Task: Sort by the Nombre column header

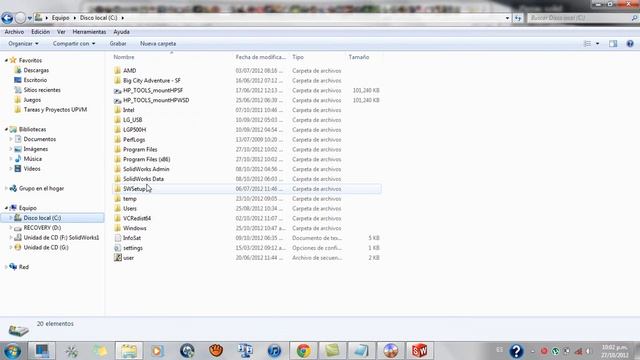Action: point(124,57)
